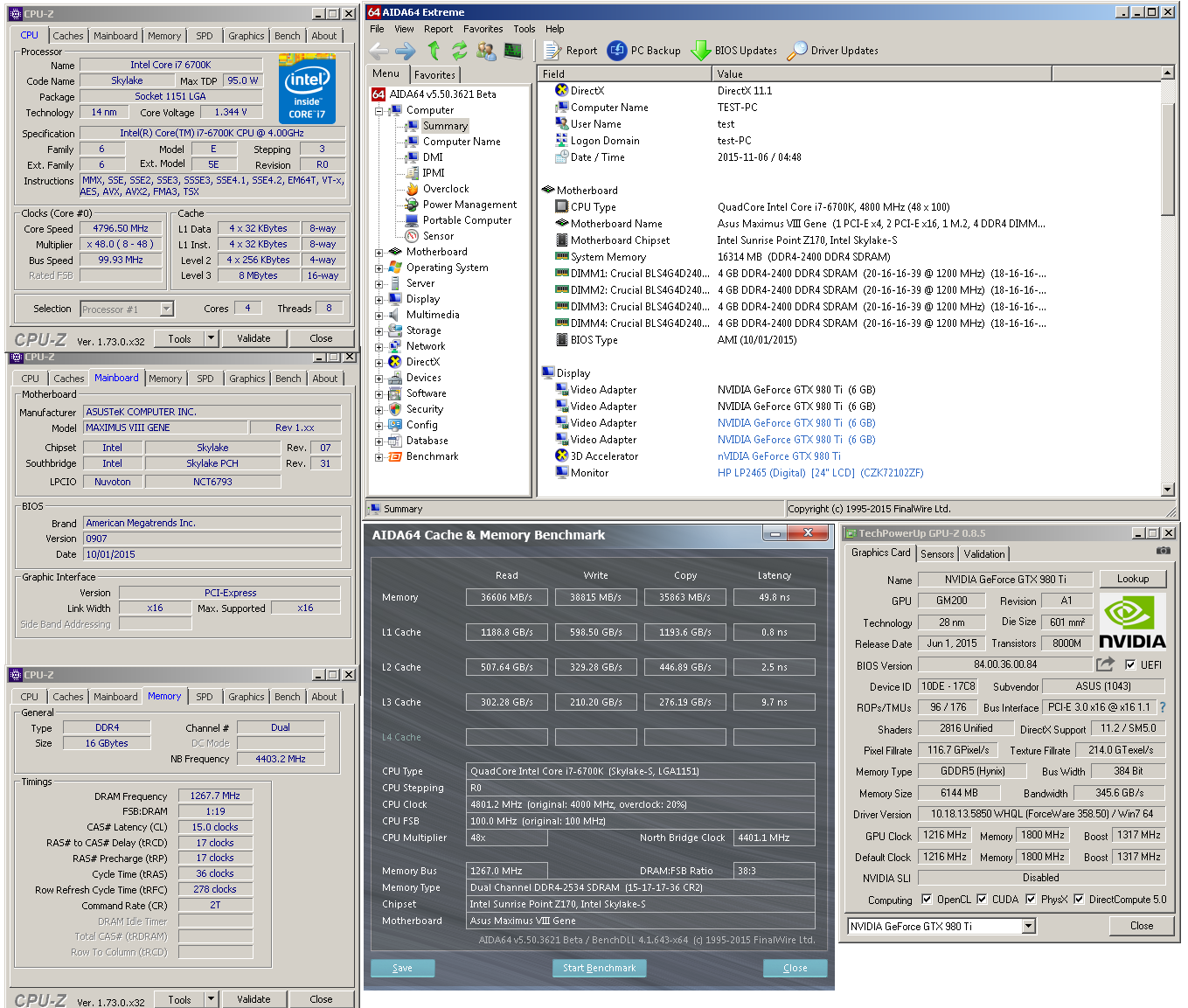Click the AIDA64 forward navigation arrow
The height and width of the screenshot is (1008, 1188).
point(405,51)
